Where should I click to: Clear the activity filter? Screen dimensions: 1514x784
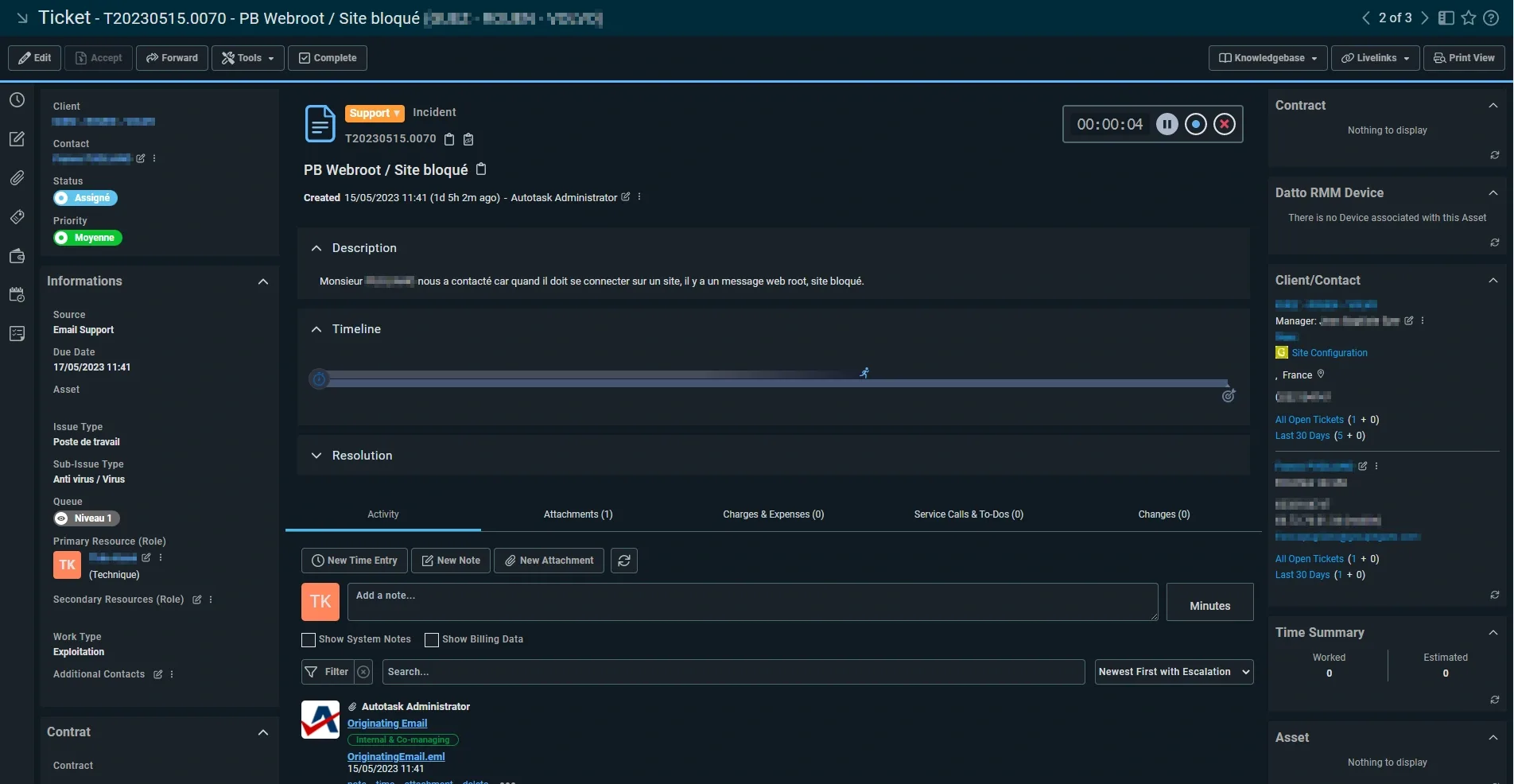pos(363,672)
